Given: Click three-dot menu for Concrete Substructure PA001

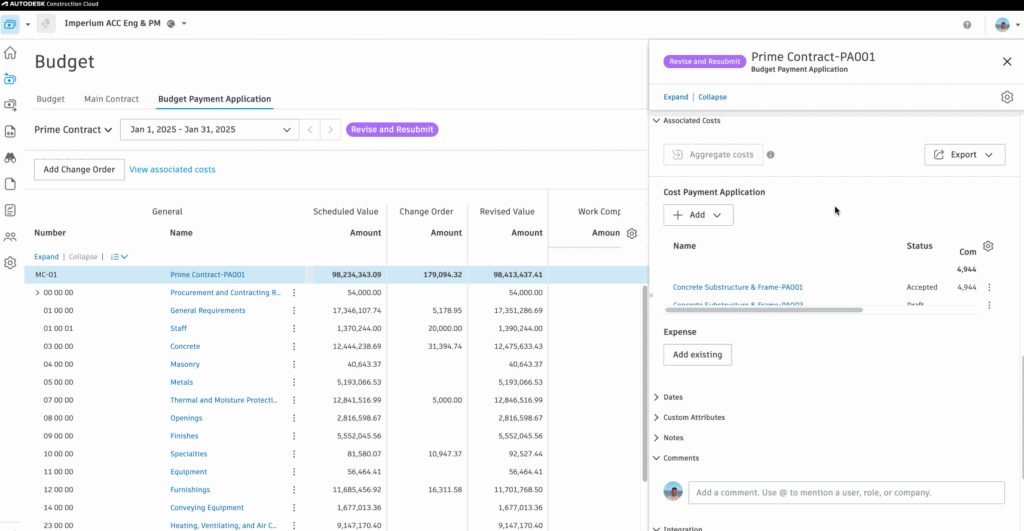Looking at the screenshot, I should tap(989, 287).
